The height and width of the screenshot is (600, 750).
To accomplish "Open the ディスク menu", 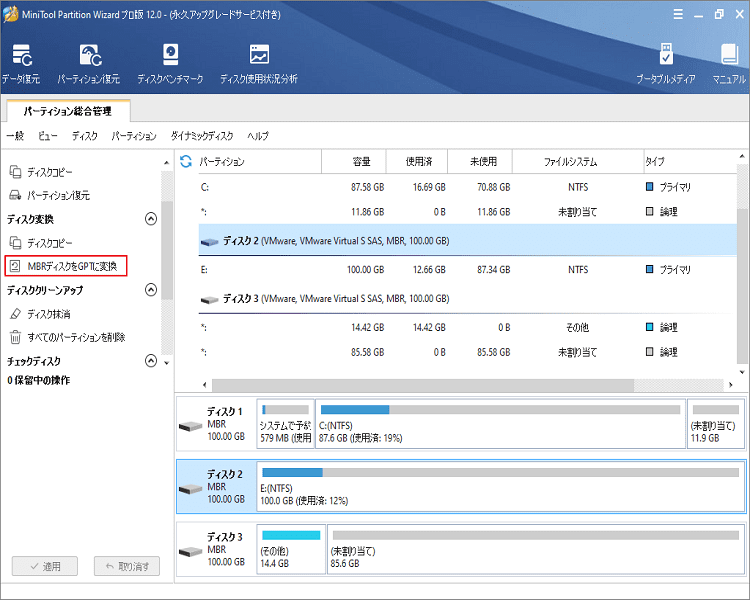I will point(85,136).
